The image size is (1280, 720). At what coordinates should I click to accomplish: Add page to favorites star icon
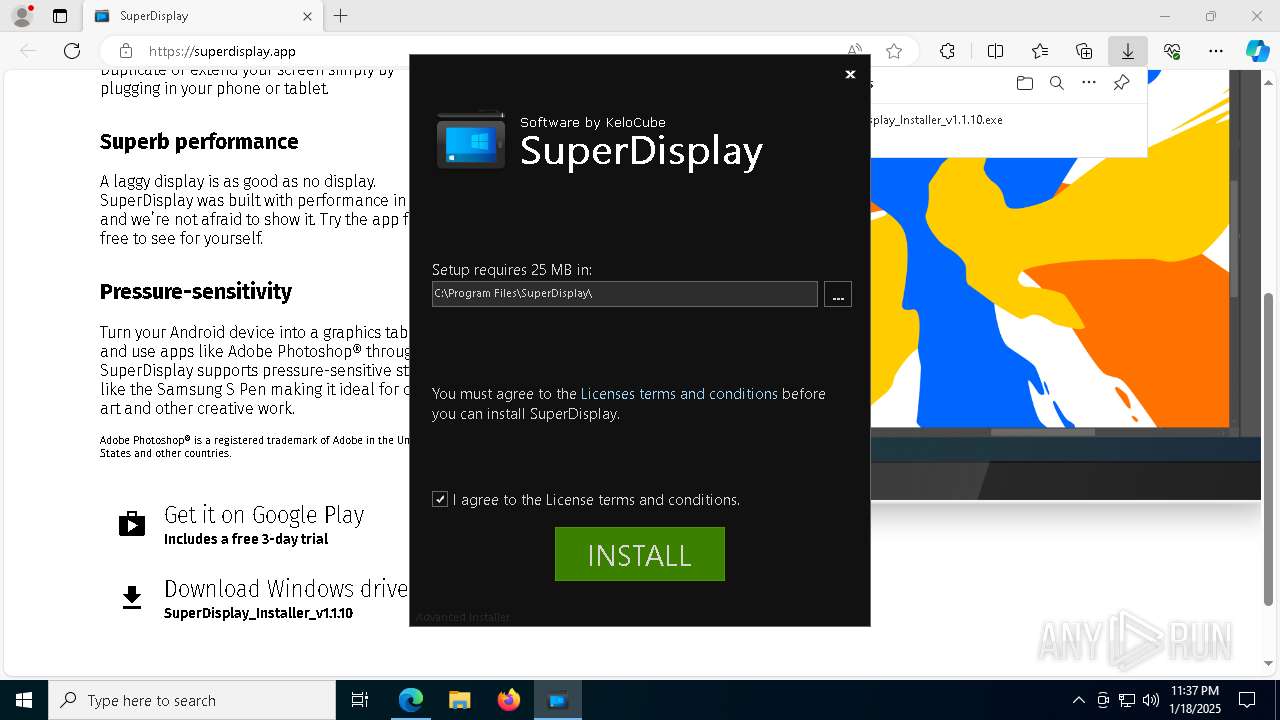tap(894, 51)
